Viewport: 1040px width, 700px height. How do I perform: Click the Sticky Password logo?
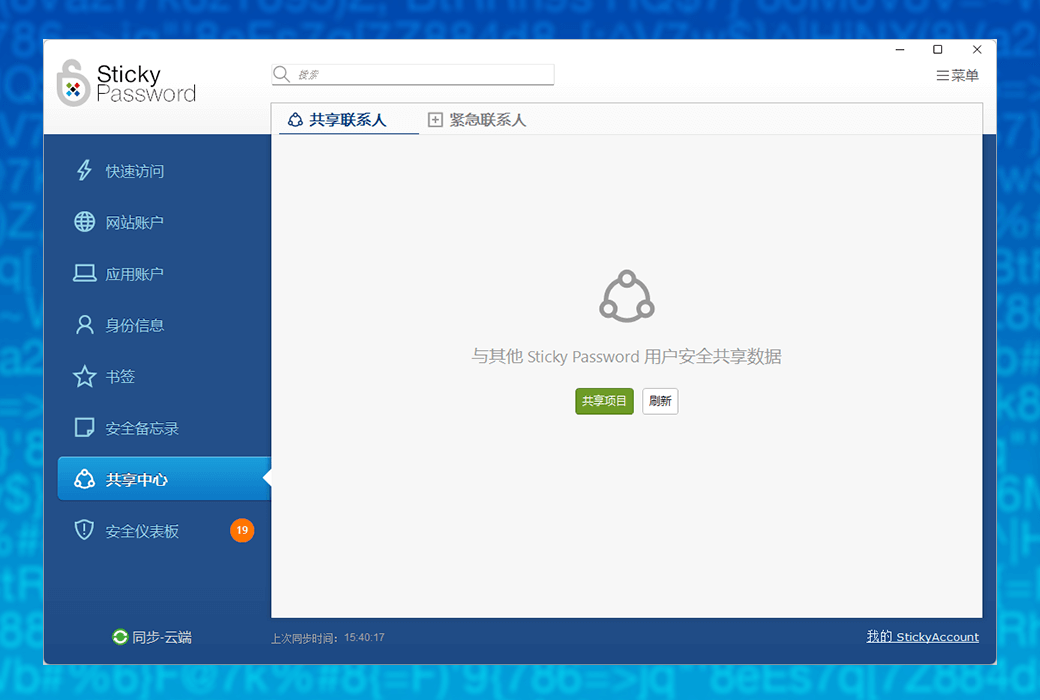click(x=126, y=83)
